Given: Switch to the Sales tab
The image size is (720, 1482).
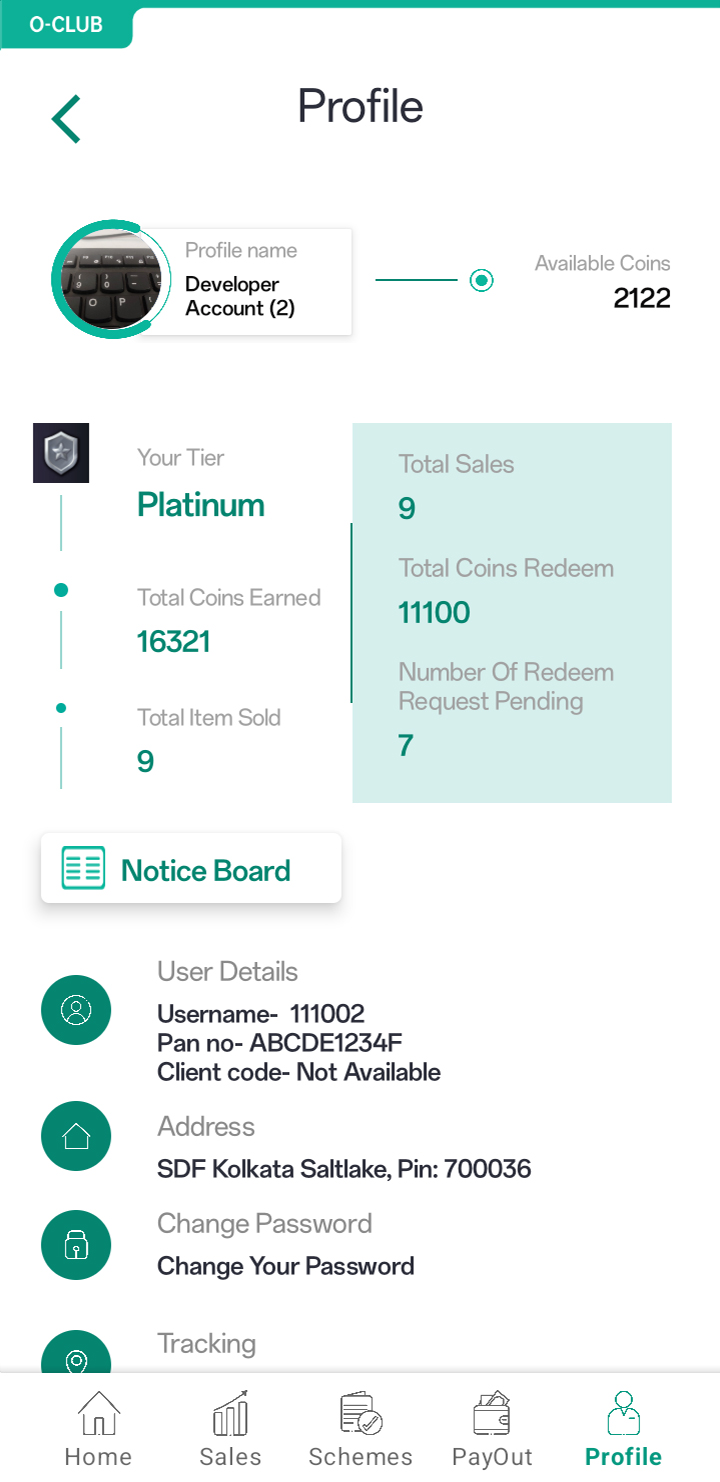Looking at the screenshot, I should click(x=230, y=1428).
